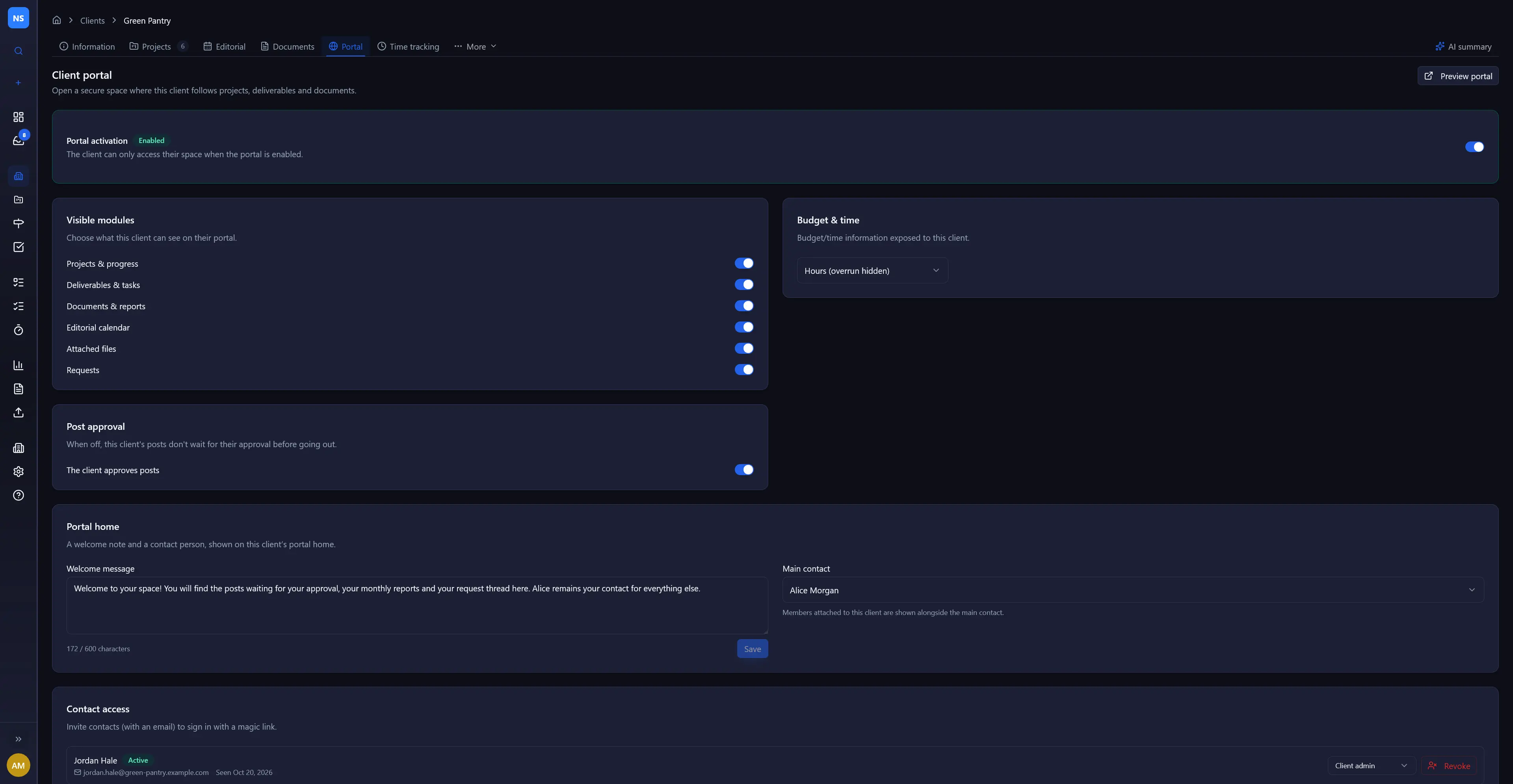Click the Save welcome message button
Image resolution: width=1513 pixels, height=784 pixels.
click(753, 648)
